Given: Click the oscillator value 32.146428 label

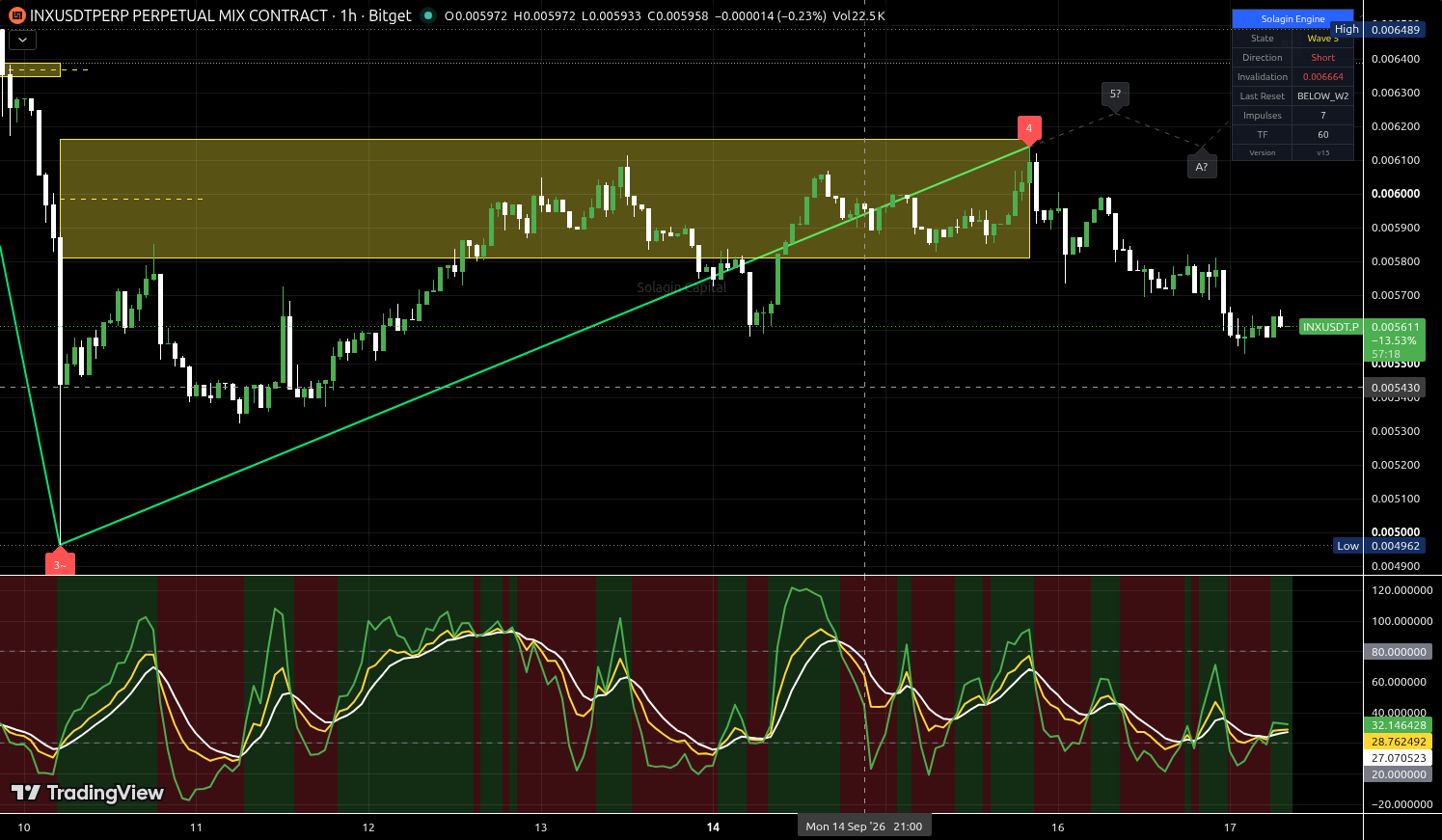Looking at the screenshot, I should (1398, 725).
